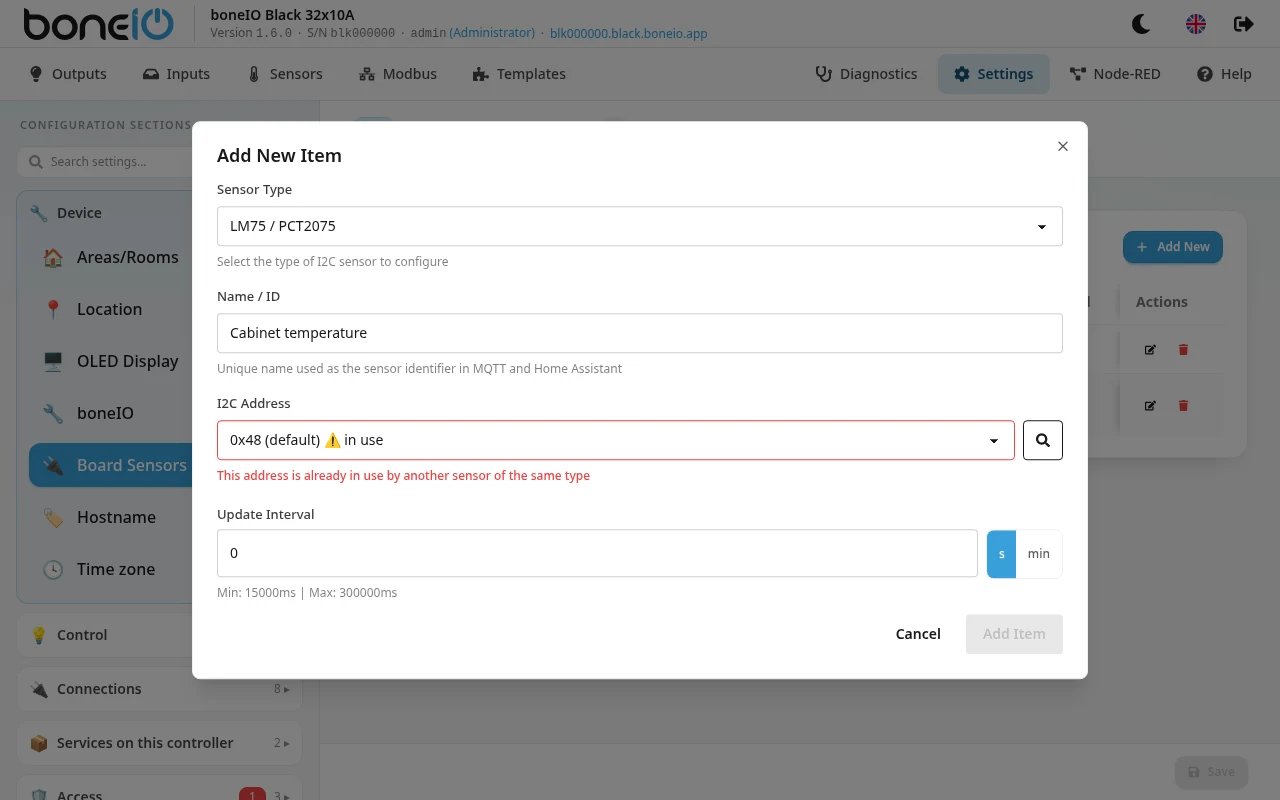Close the Add New Item dialog
This screenshot has height=800, width=1280.
(x=1063, y=146)
